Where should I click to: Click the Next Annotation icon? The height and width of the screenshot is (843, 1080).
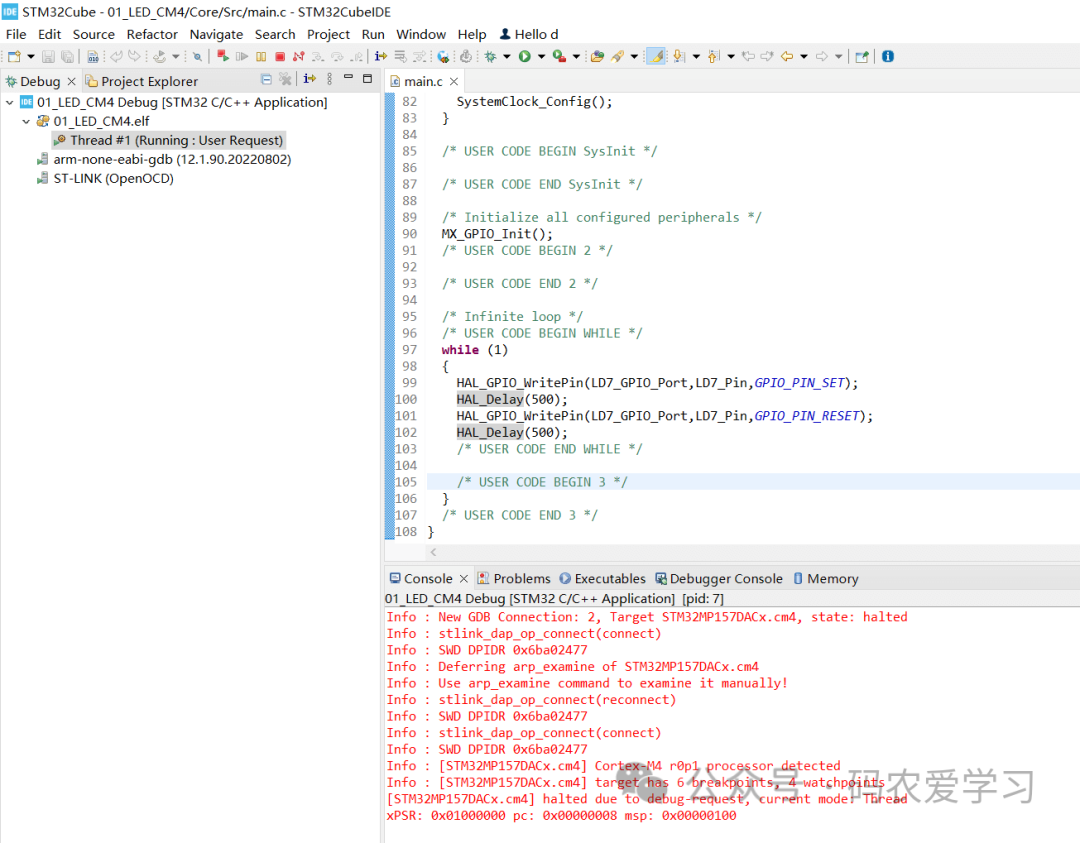click(x=679, y=56)
